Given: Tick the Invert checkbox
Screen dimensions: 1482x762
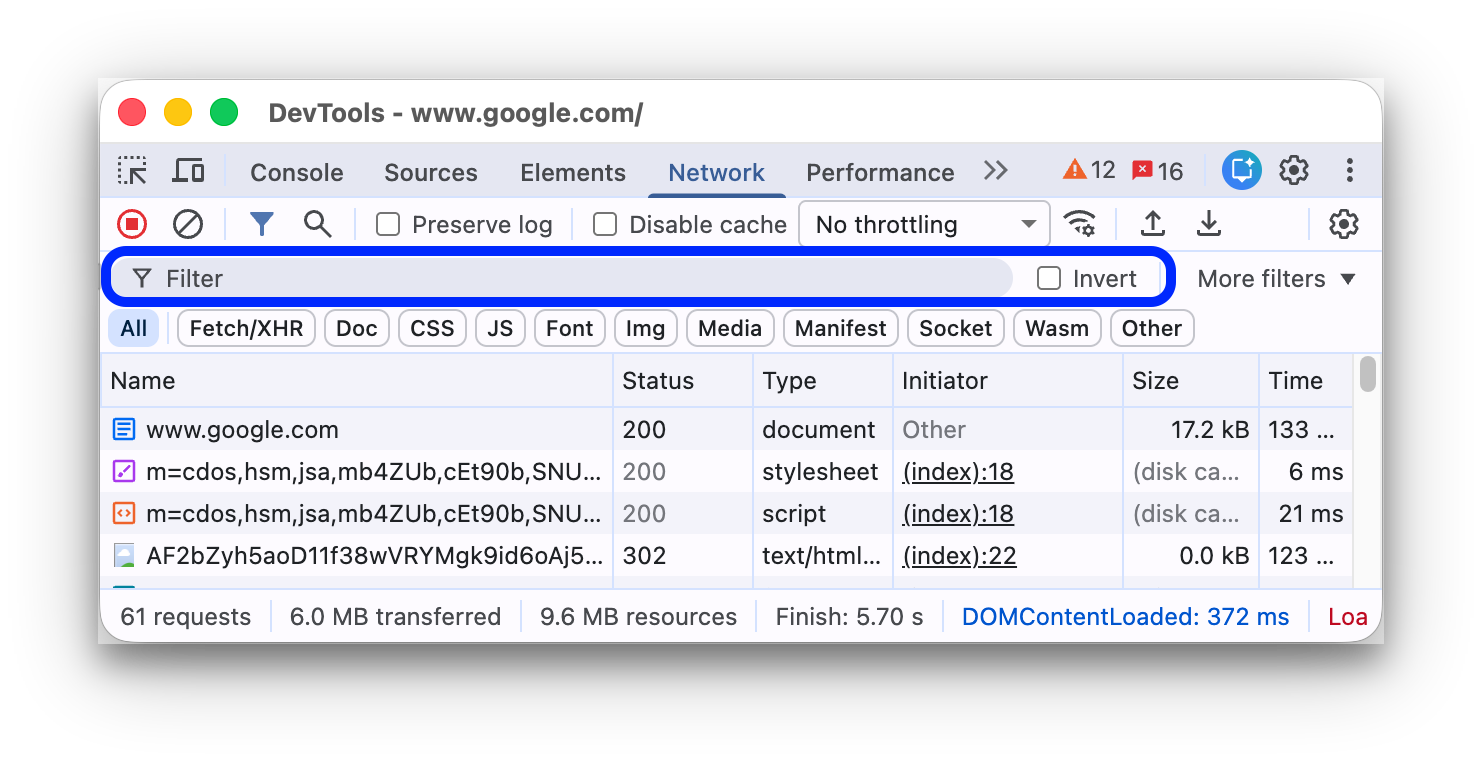Looking at the screenshot, I should tap(1049, 279).
